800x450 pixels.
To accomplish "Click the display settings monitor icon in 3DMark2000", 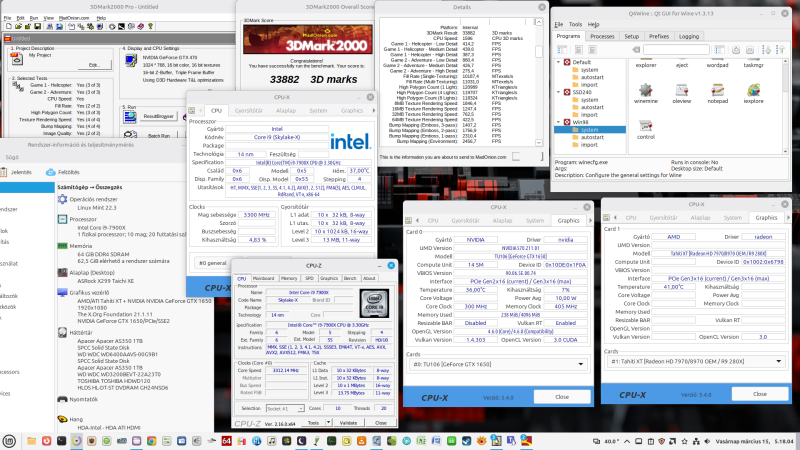I will click(131, 61).
